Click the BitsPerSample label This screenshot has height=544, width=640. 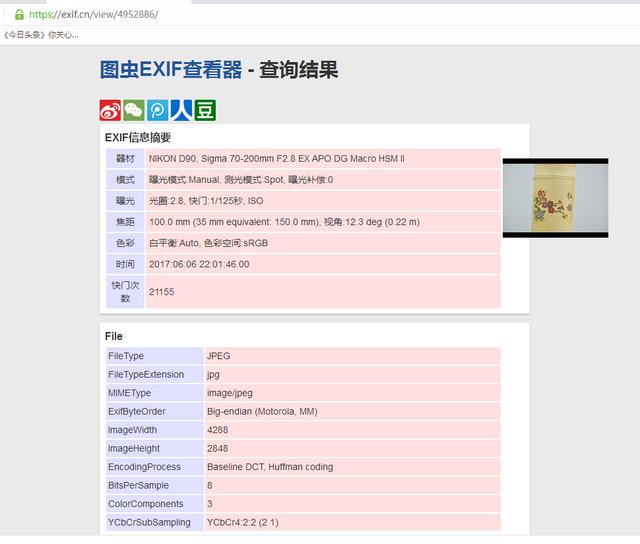click(x=155, y=486)
